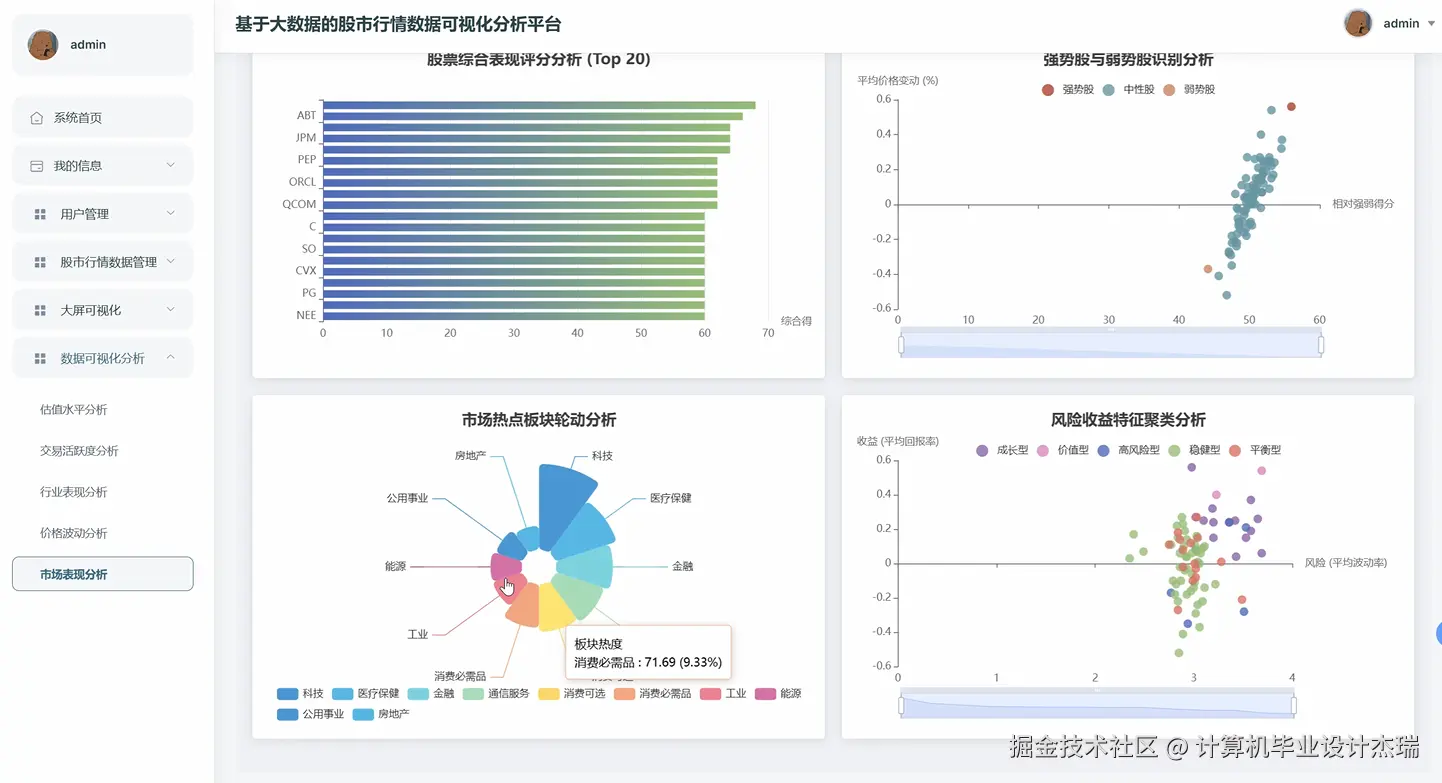1442x783 pixels.
Task: Toggle the 高风险型 cluster legend
Action: [x=1129, y=451]
